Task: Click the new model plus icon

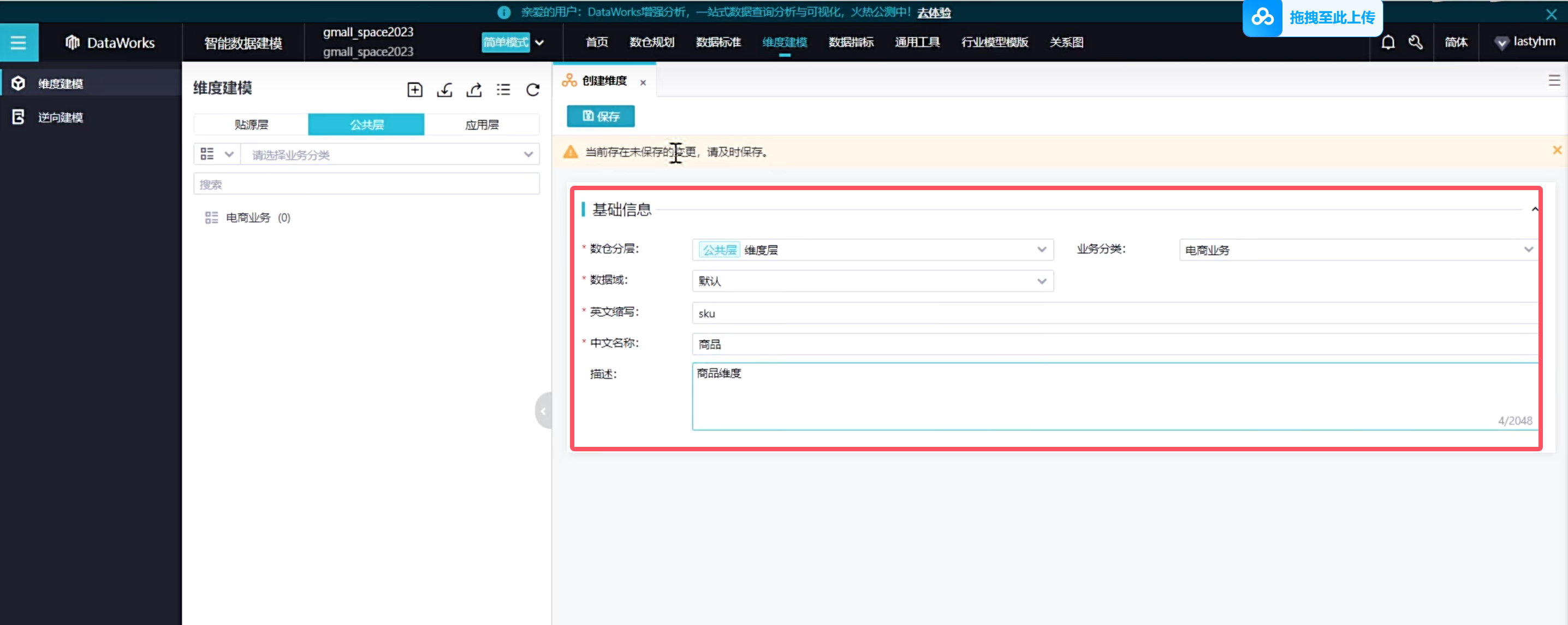Action: [414, 90]
